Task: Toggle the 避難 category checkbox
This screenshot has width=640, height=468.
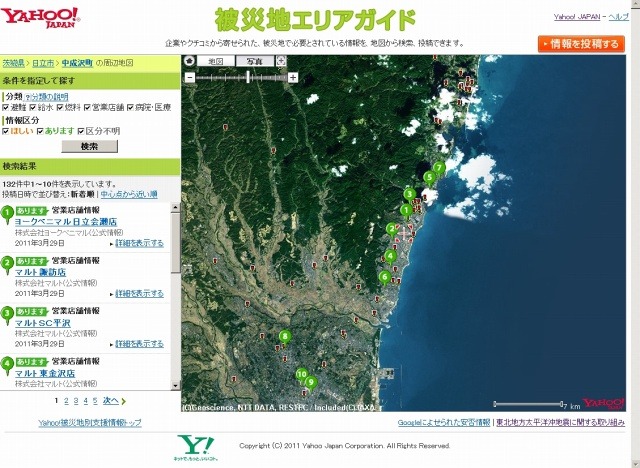Action: click(x=5, y=108)
